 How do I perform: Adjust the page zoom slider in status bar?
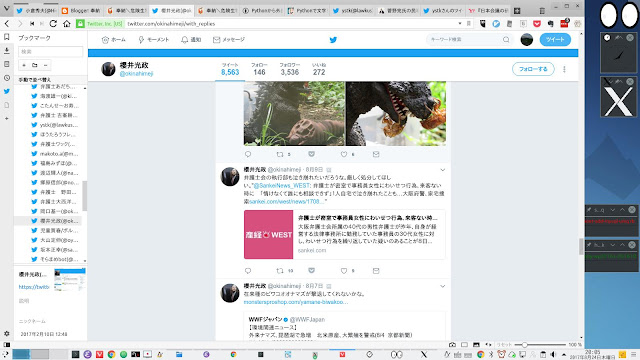[x=524, y=344]
